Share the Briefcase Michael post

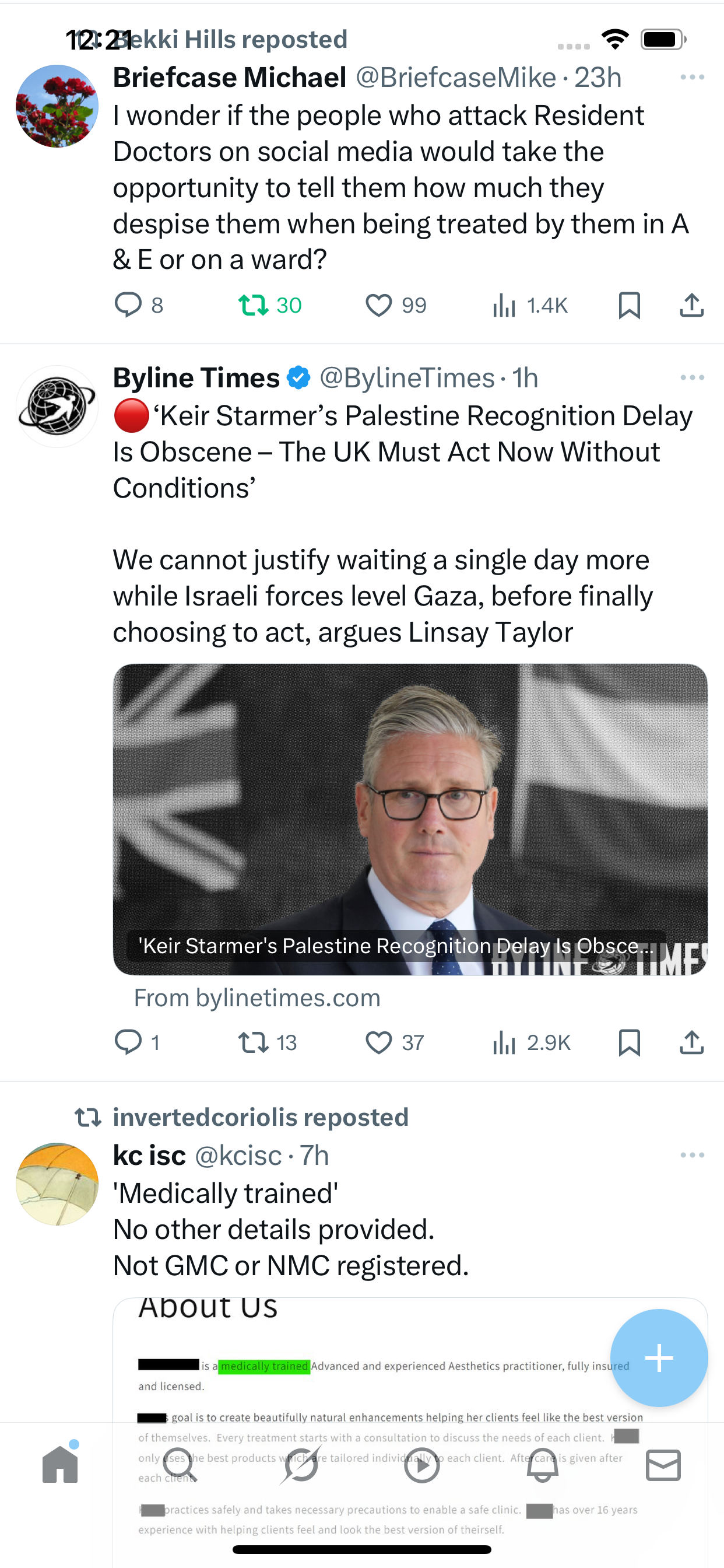[691, 305]
